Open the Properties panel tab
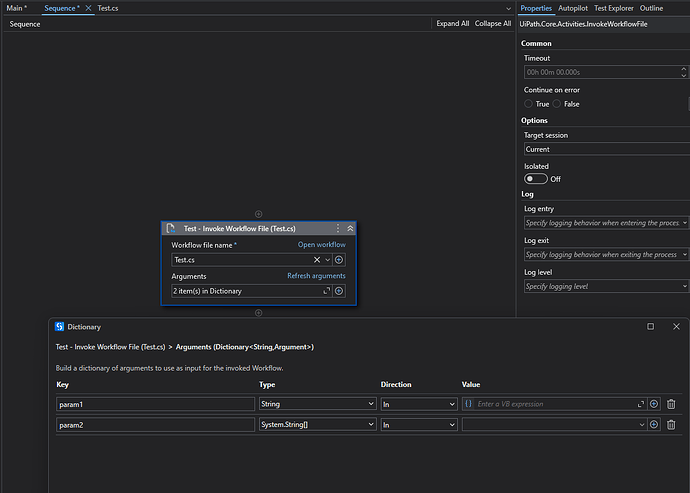 [x=536, y=8]
